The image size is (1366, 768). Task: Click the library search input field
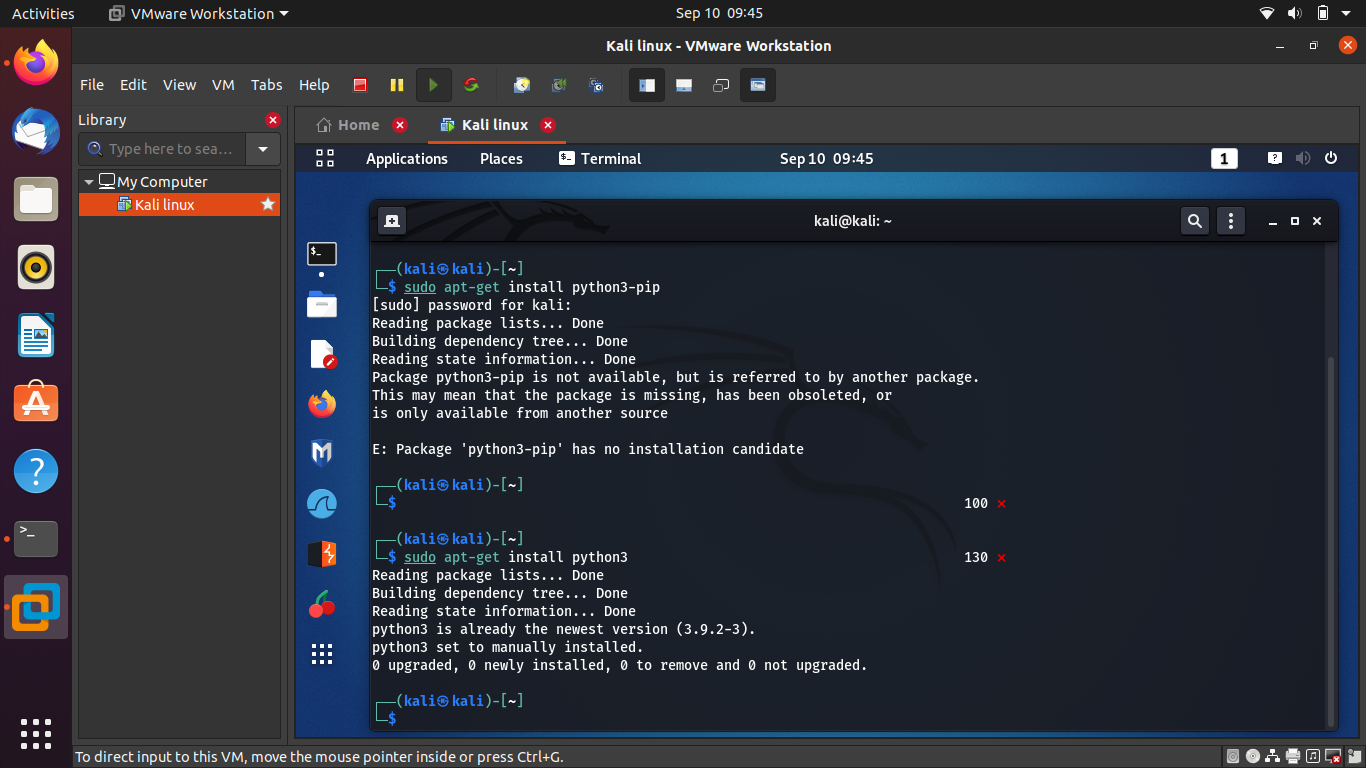pos(169,149)
